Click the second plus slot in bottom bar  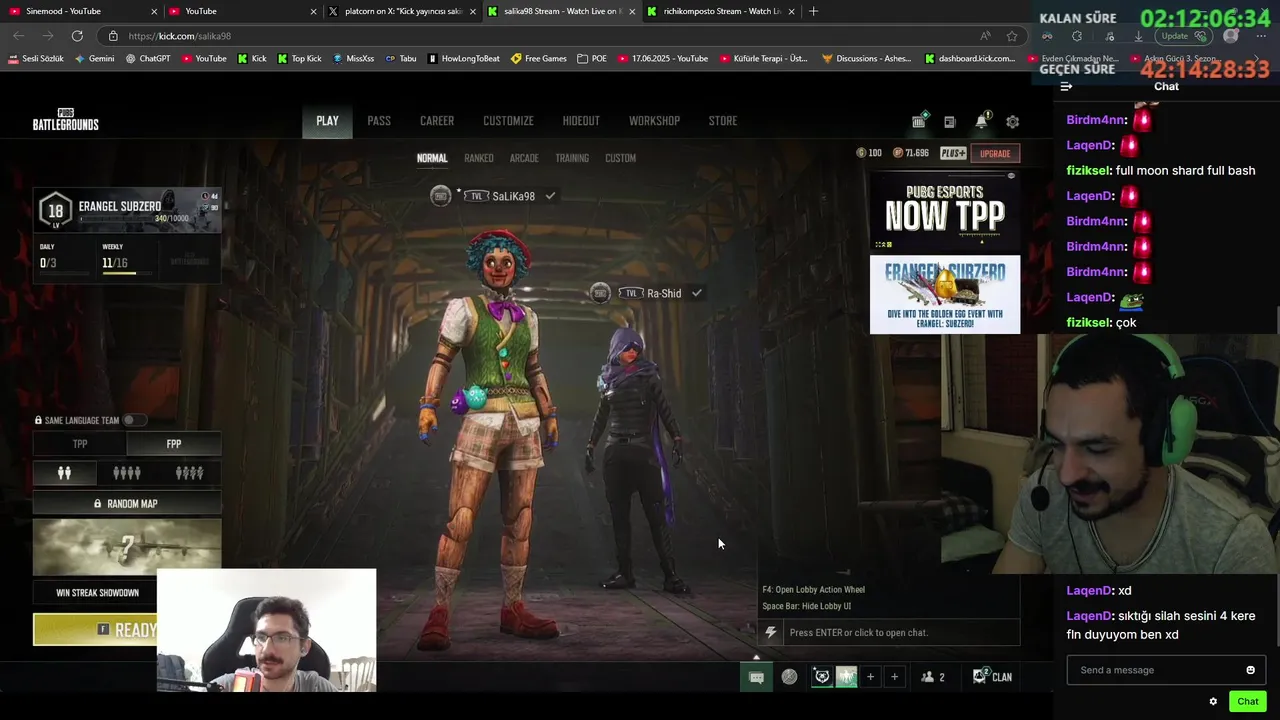pyautogui.click(x=894, y=677)
